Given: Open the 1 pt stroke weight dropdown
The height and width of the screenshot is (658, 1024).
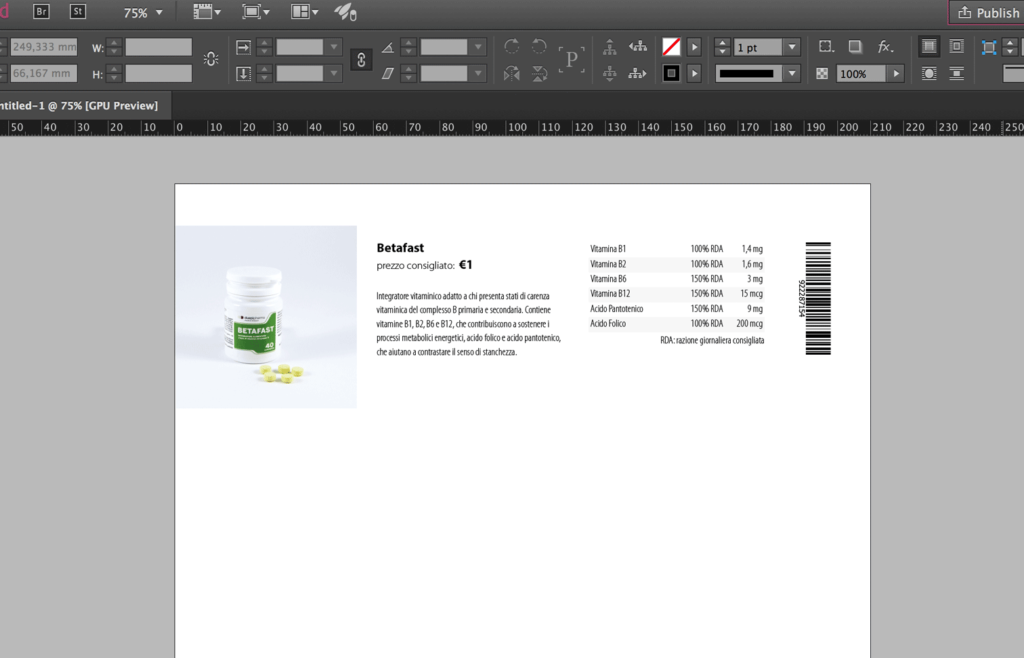Looking at the screenshot, I should (x=792, y=47).
